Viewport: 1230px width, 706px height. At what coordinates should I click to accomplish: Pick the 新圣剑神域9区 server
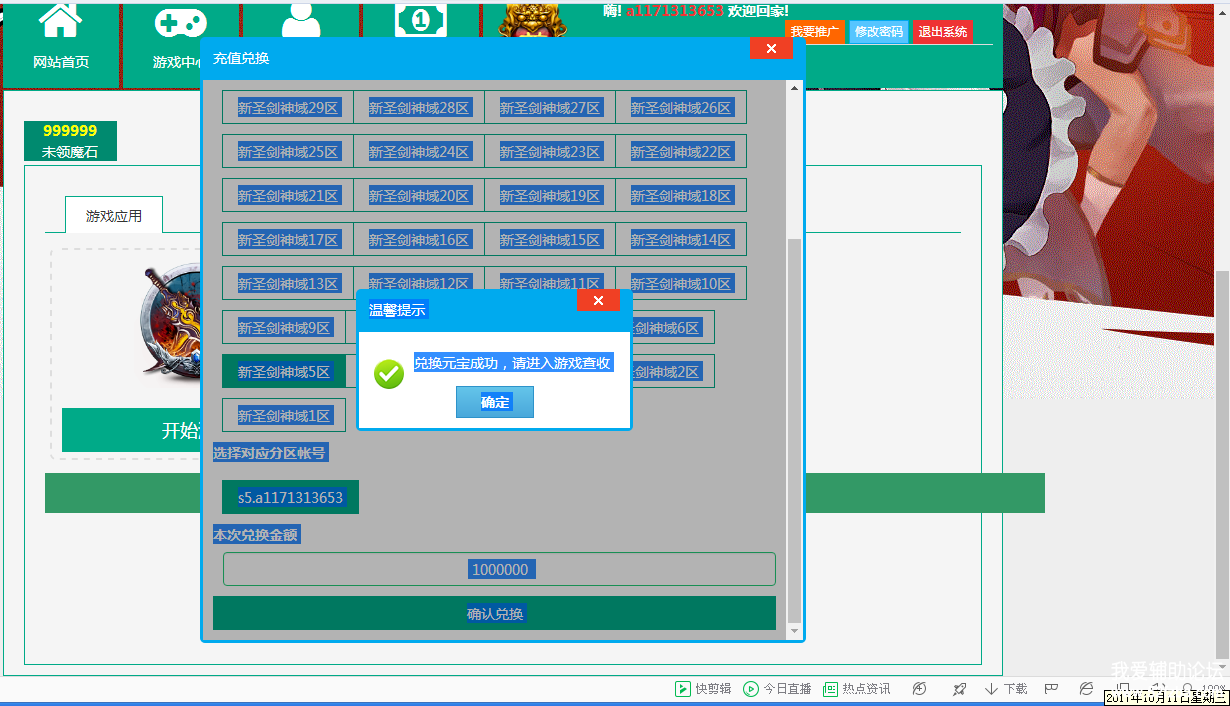(284, 328)
